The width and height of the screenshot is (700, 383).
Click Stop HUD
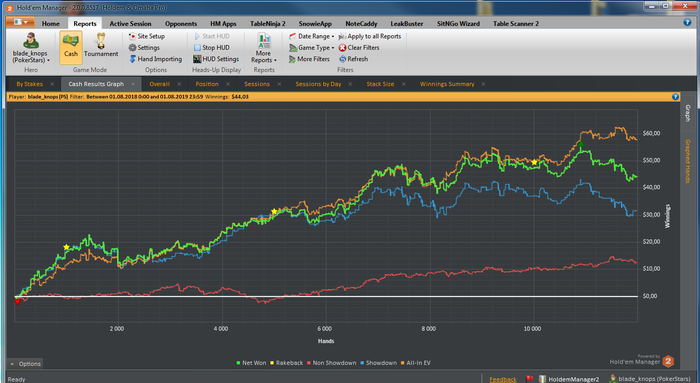coord(212,47)
